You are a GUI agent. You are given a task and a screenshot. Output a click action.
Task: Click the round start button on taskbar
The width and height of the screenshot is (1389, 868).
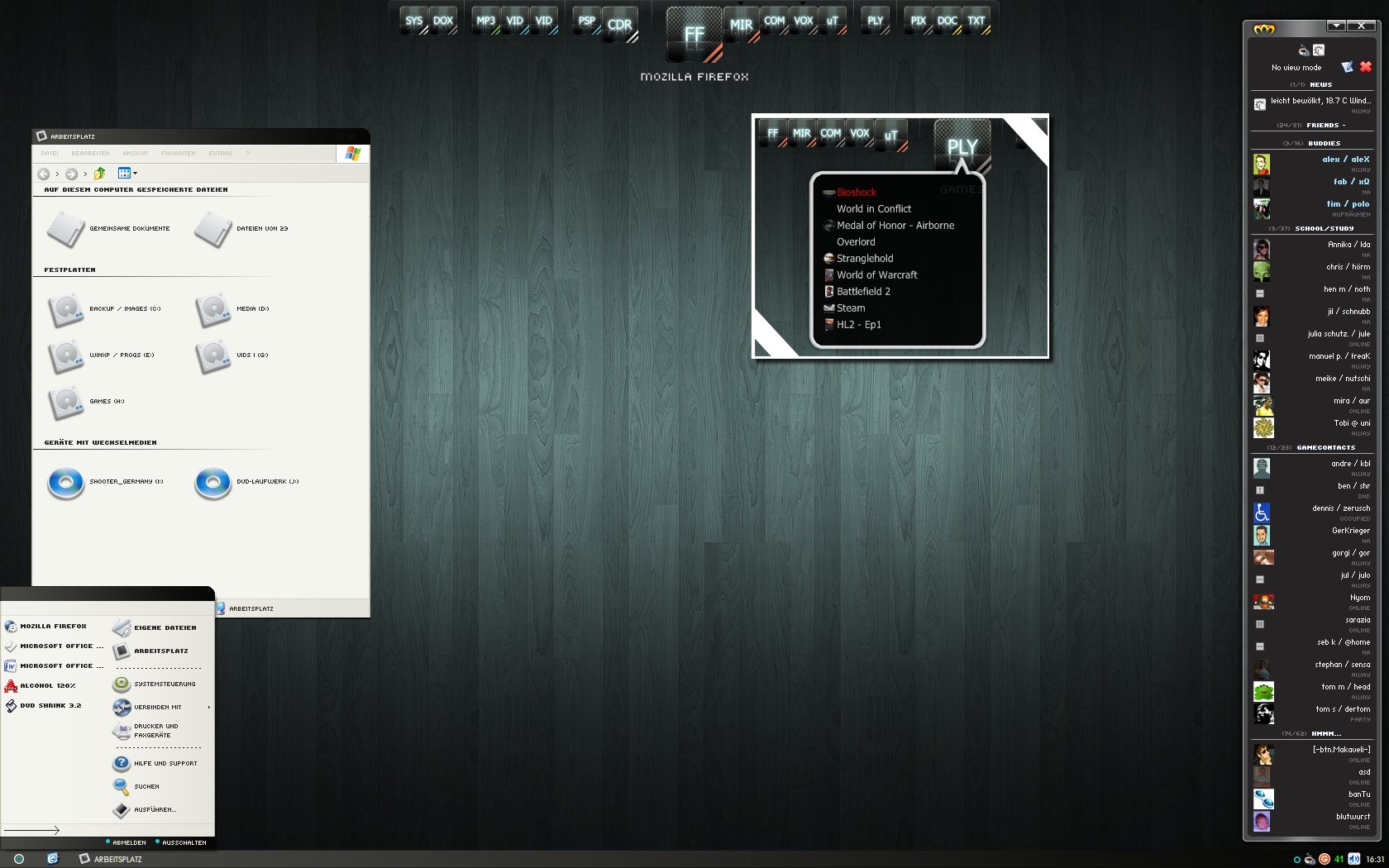point(19,859)
